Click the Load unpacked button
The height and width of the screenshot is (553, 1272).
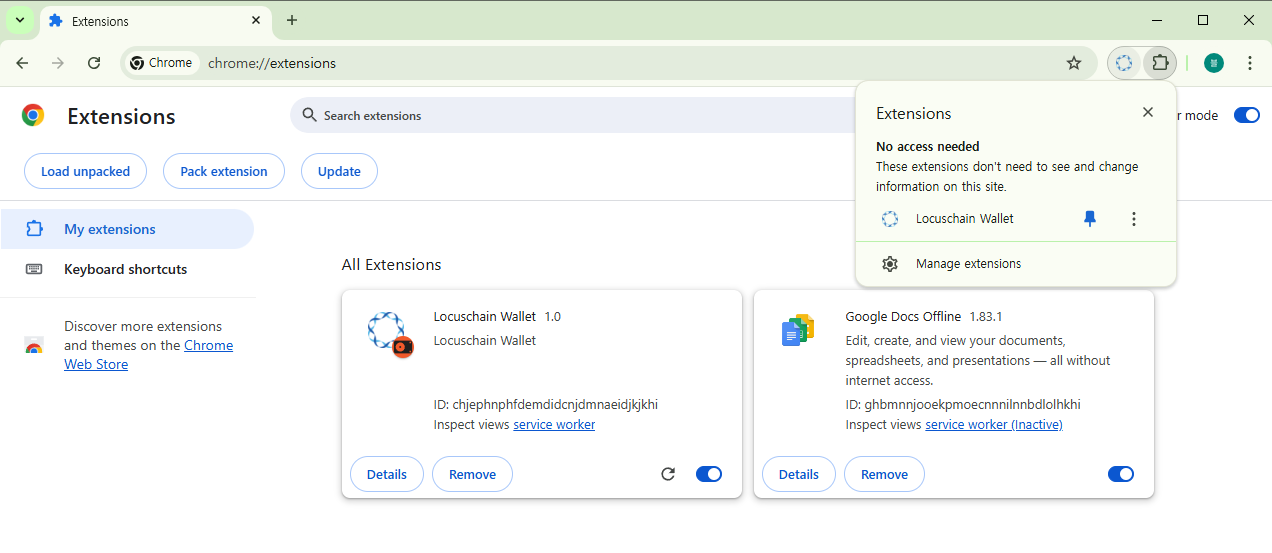click(x=85, y=171)
